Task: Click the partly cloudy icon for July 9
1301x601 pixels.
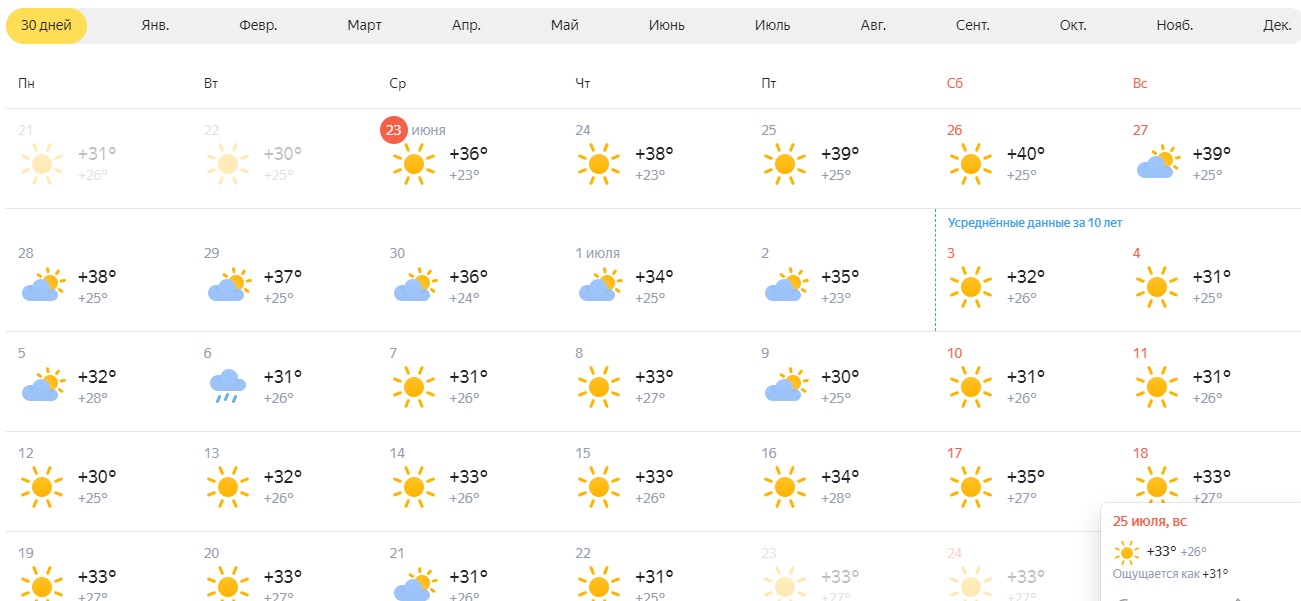Action: tap(785, 386)
